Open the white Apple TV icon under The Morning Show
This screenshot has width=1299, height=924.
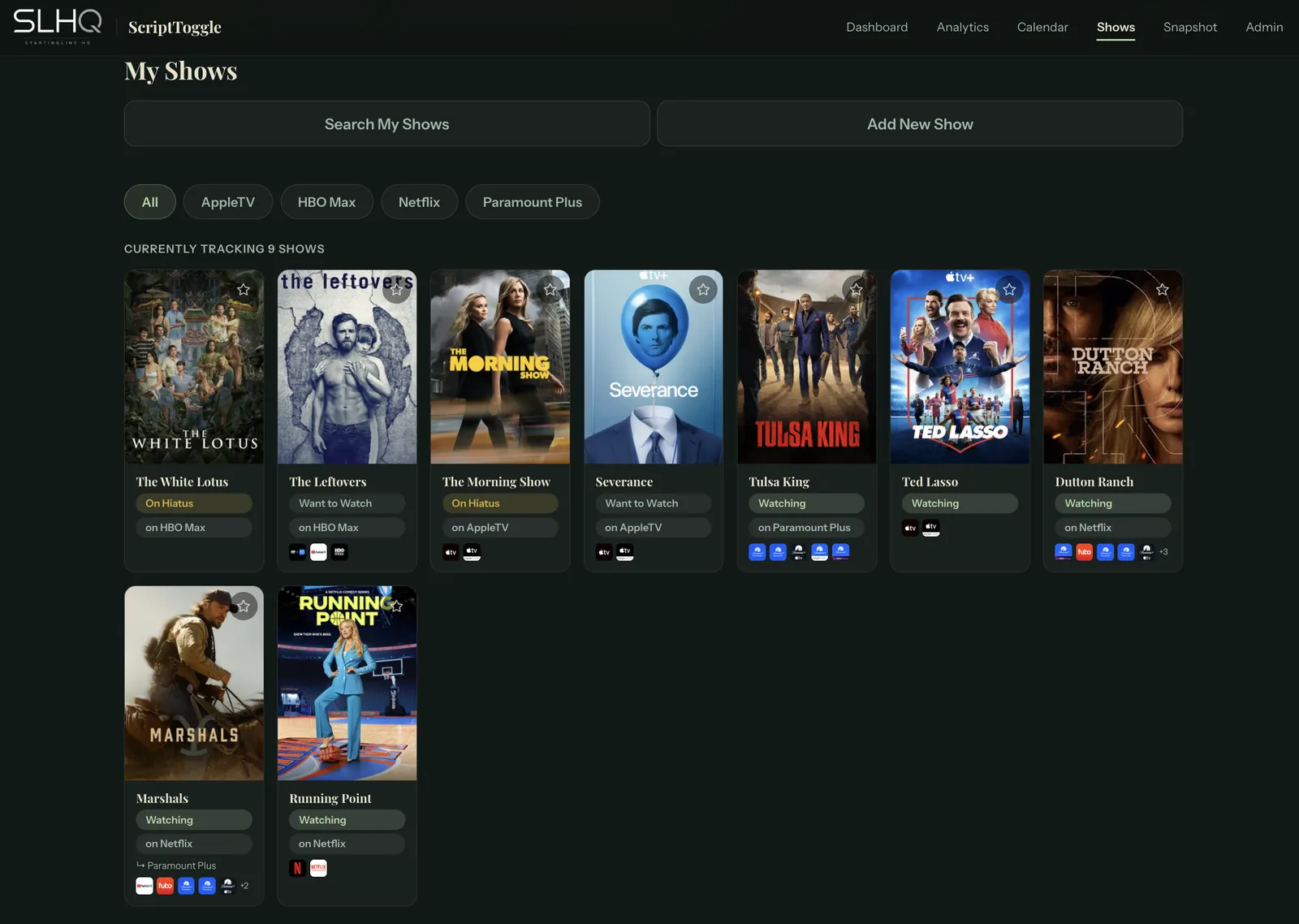tap(472, 552)
